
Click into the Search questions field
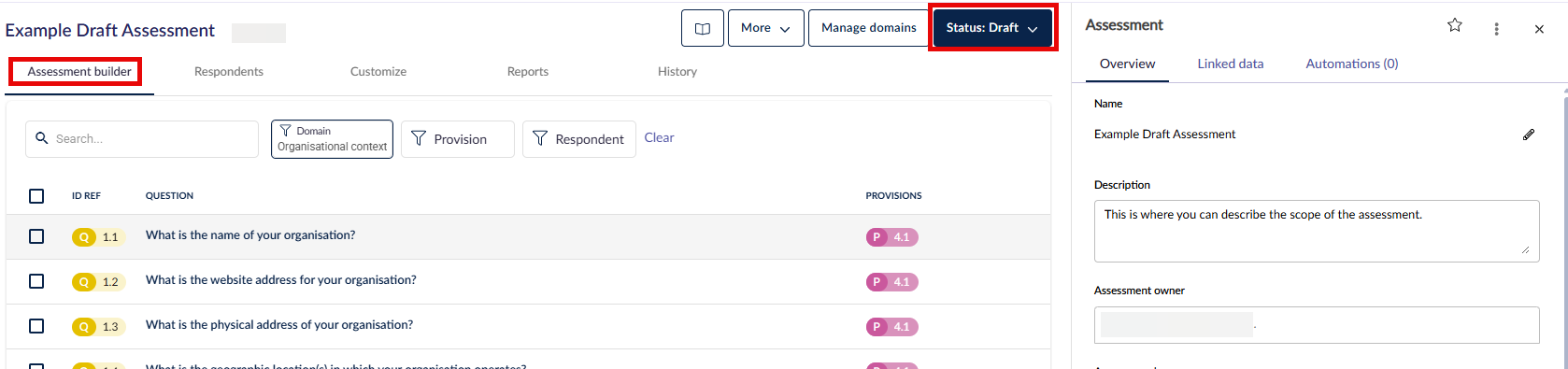142,139
